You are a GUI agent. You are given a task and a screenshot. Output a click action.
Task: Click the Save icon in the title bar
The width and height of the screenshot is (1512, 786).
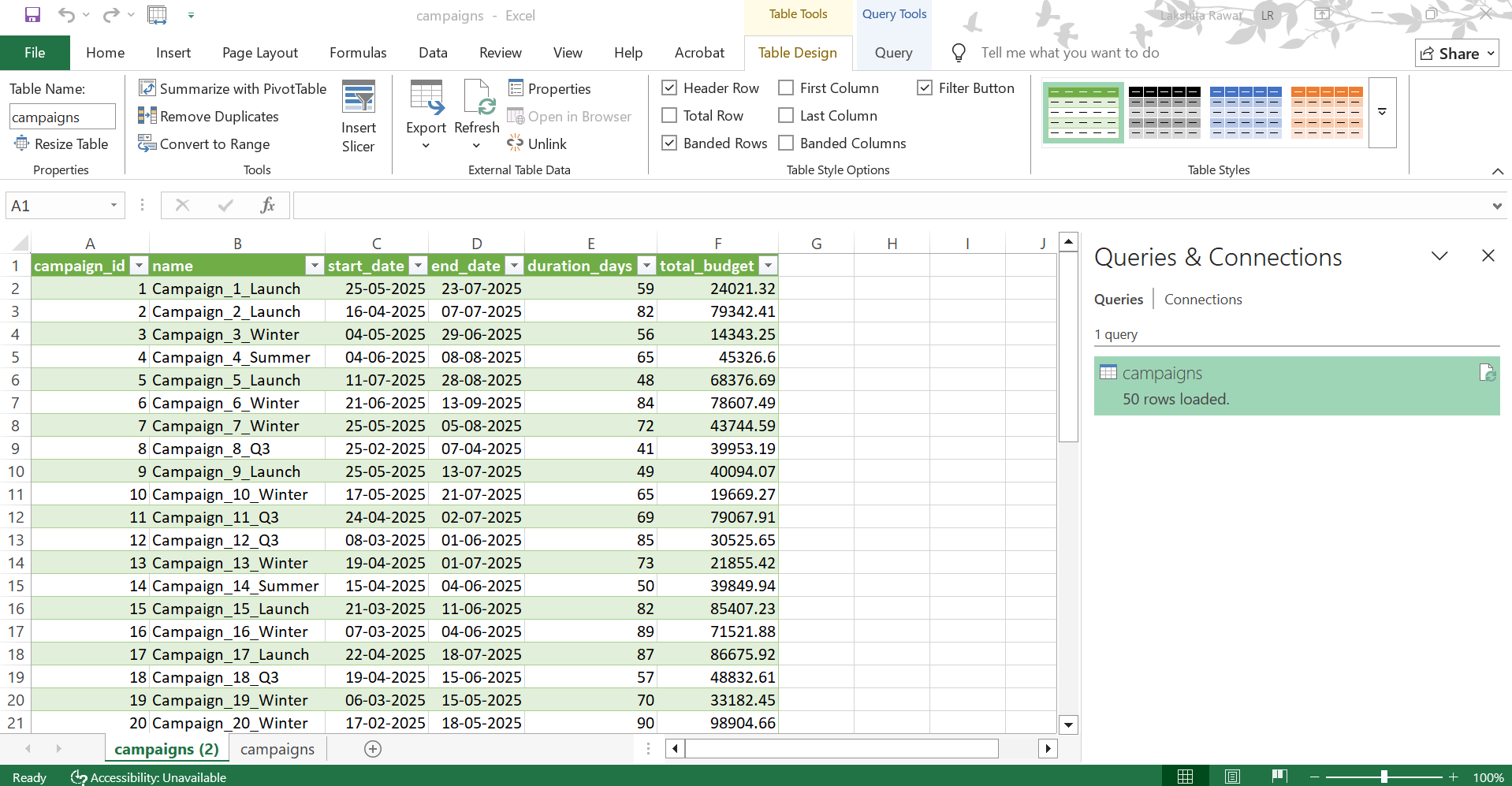tap(32, 15)
